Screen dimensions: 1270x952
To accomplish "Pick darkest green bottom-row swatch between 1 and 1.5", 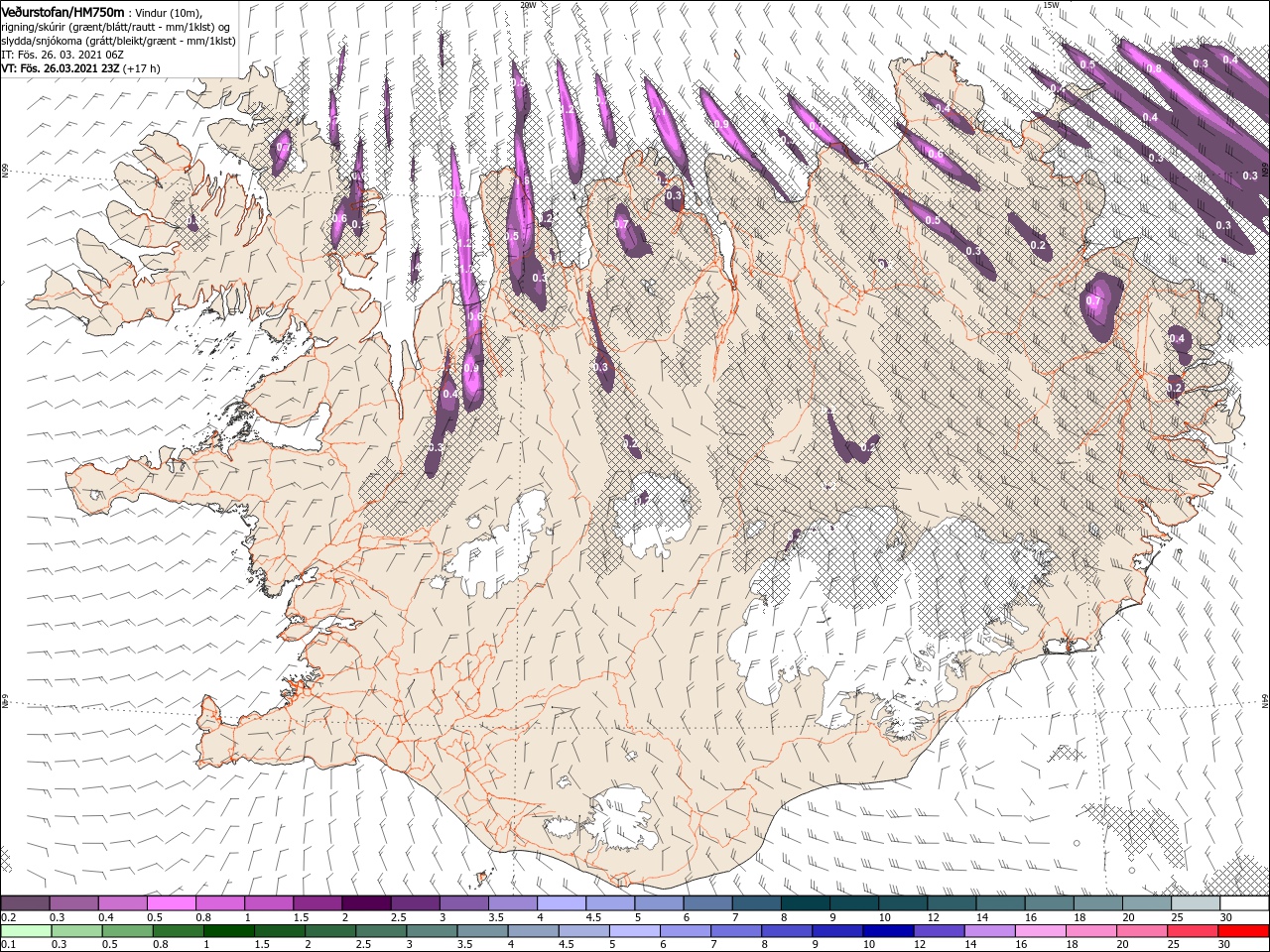I will click(x=230, y=931).
